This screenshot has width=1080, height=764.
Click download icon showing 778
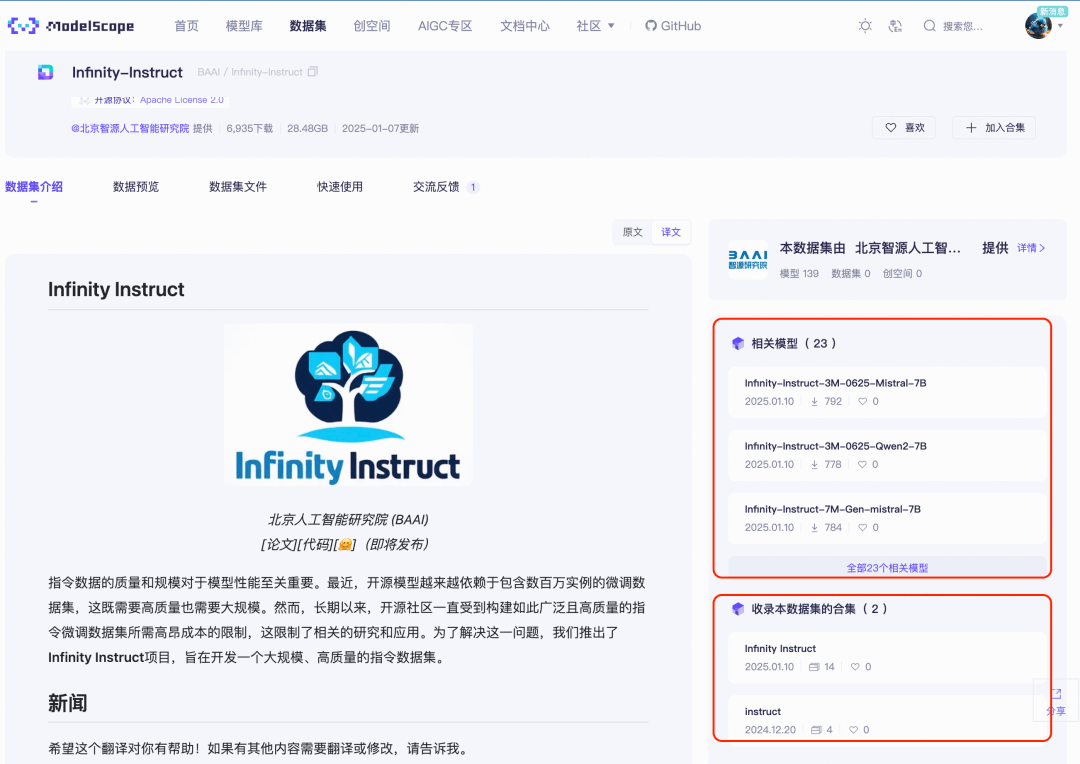(814, 464)
